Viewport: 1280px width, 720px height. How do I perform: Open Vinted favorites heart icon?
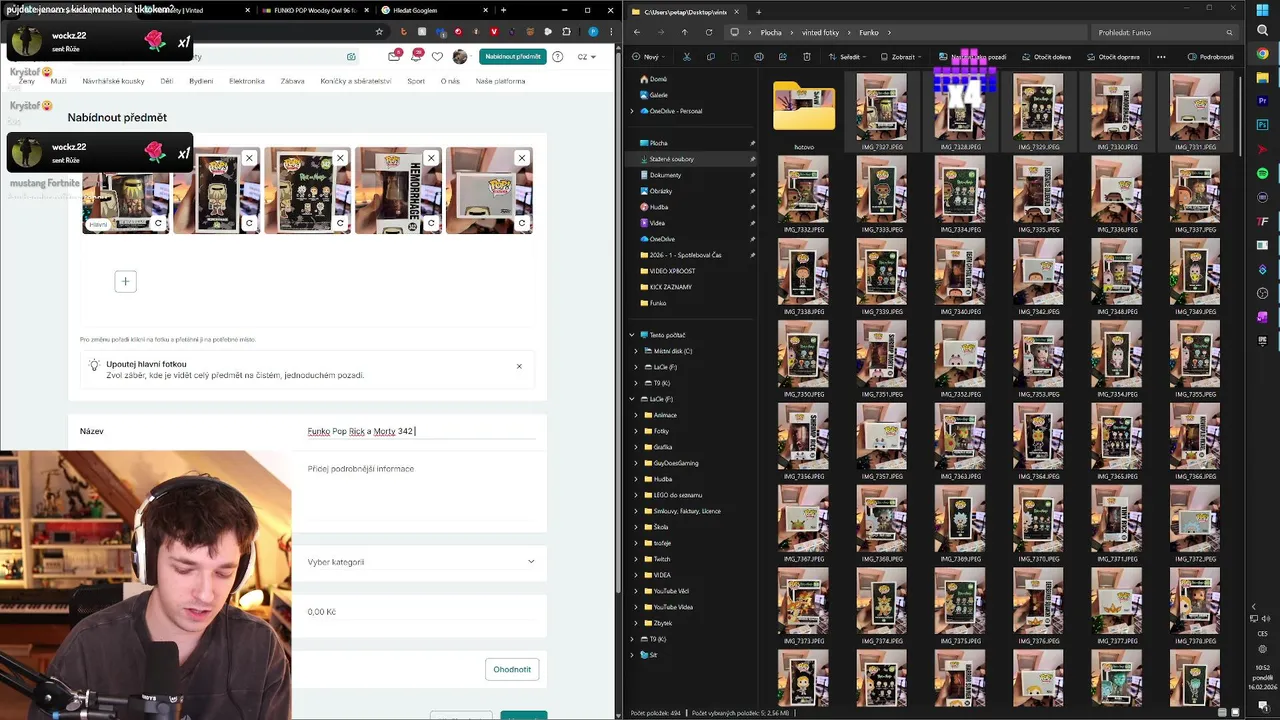(x=437, y=56)
